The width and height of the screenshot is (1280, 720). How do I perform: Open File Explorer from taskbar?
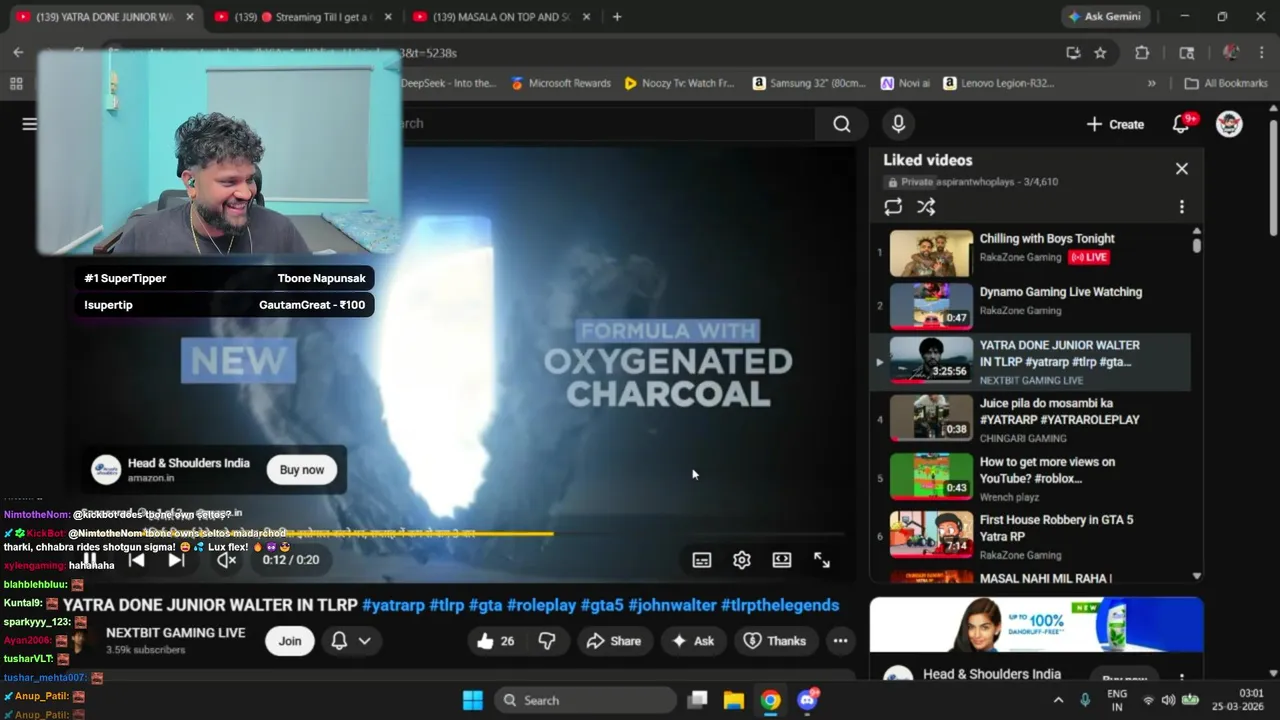point(734,700)
